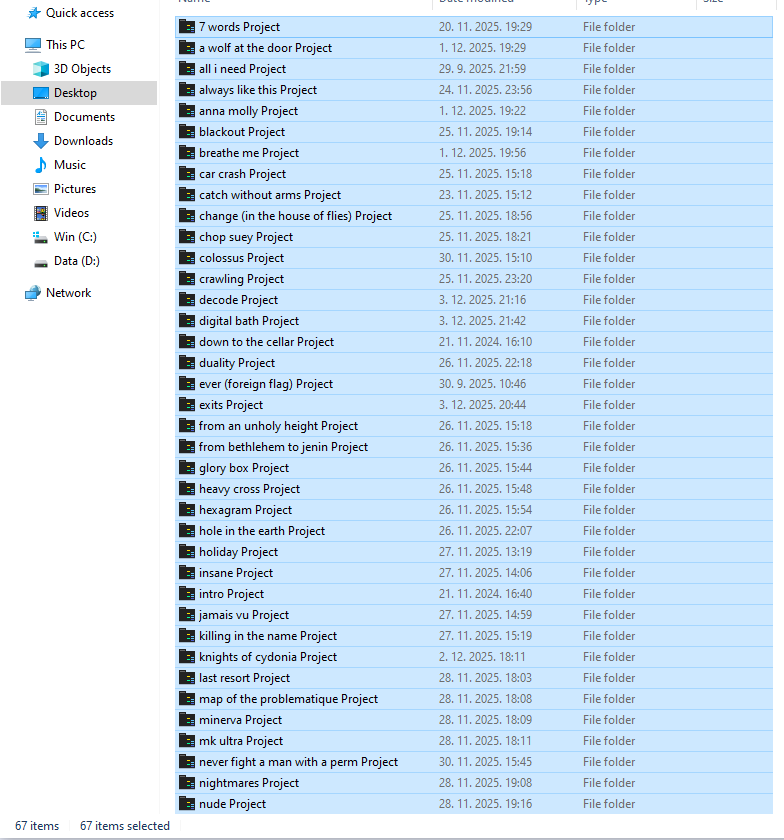This screenshot has width=784, height=840.
Task: Select 'anna molly Project' name
Action: (249, 110)
